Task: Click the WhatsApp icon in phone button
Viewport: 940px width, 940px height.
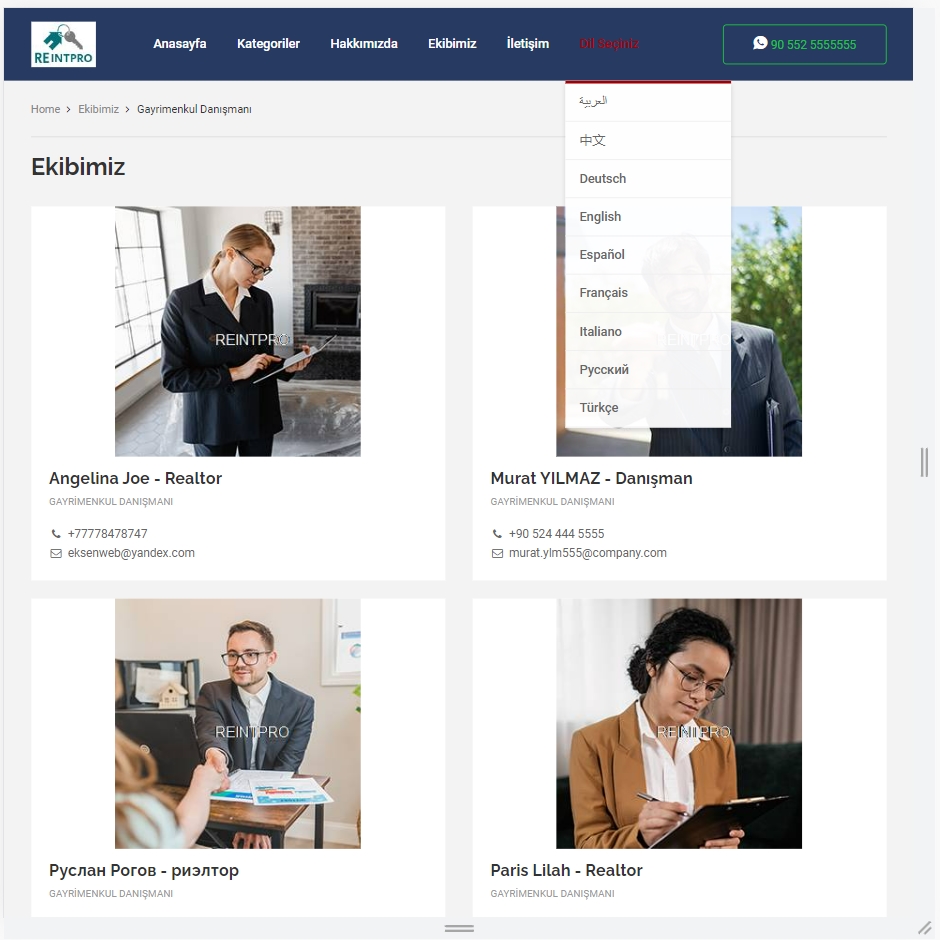Action: point(760,43)
